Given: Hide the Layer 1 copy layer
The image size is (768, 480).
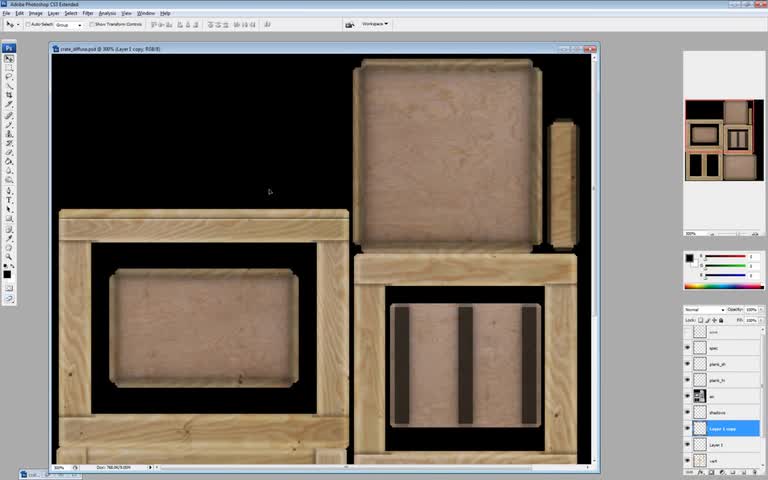Looking at the screenshot, I should click(x=687, y=429).
